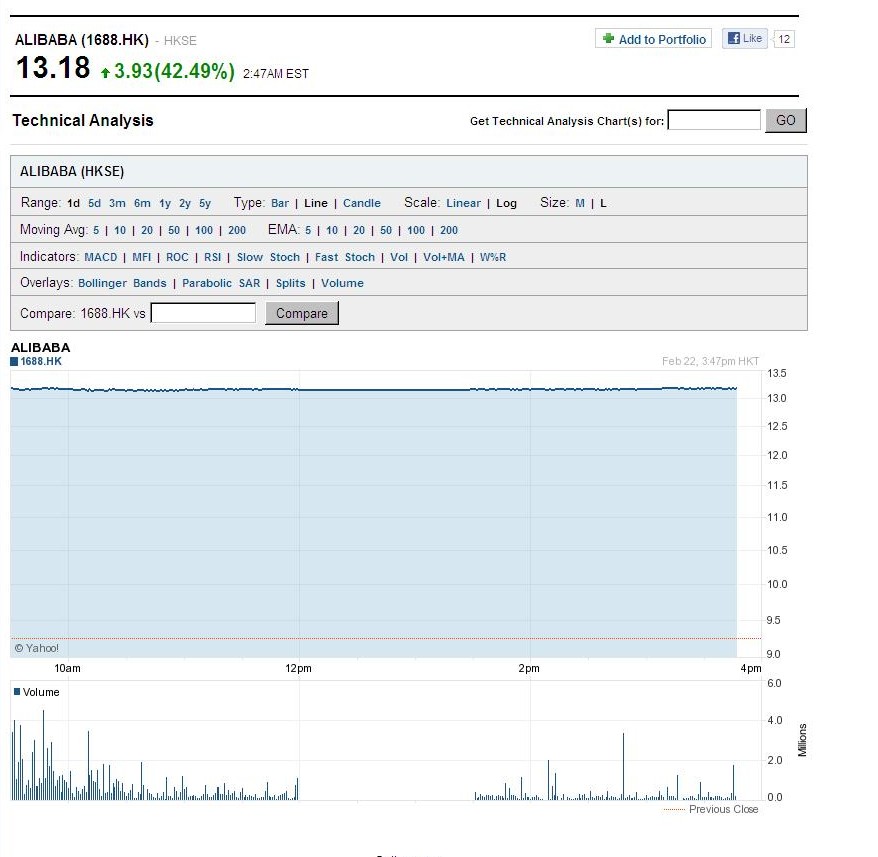This screenshot has width=878, height=857.
Task: Click the Volume legend color square
Action: point(17,692)
